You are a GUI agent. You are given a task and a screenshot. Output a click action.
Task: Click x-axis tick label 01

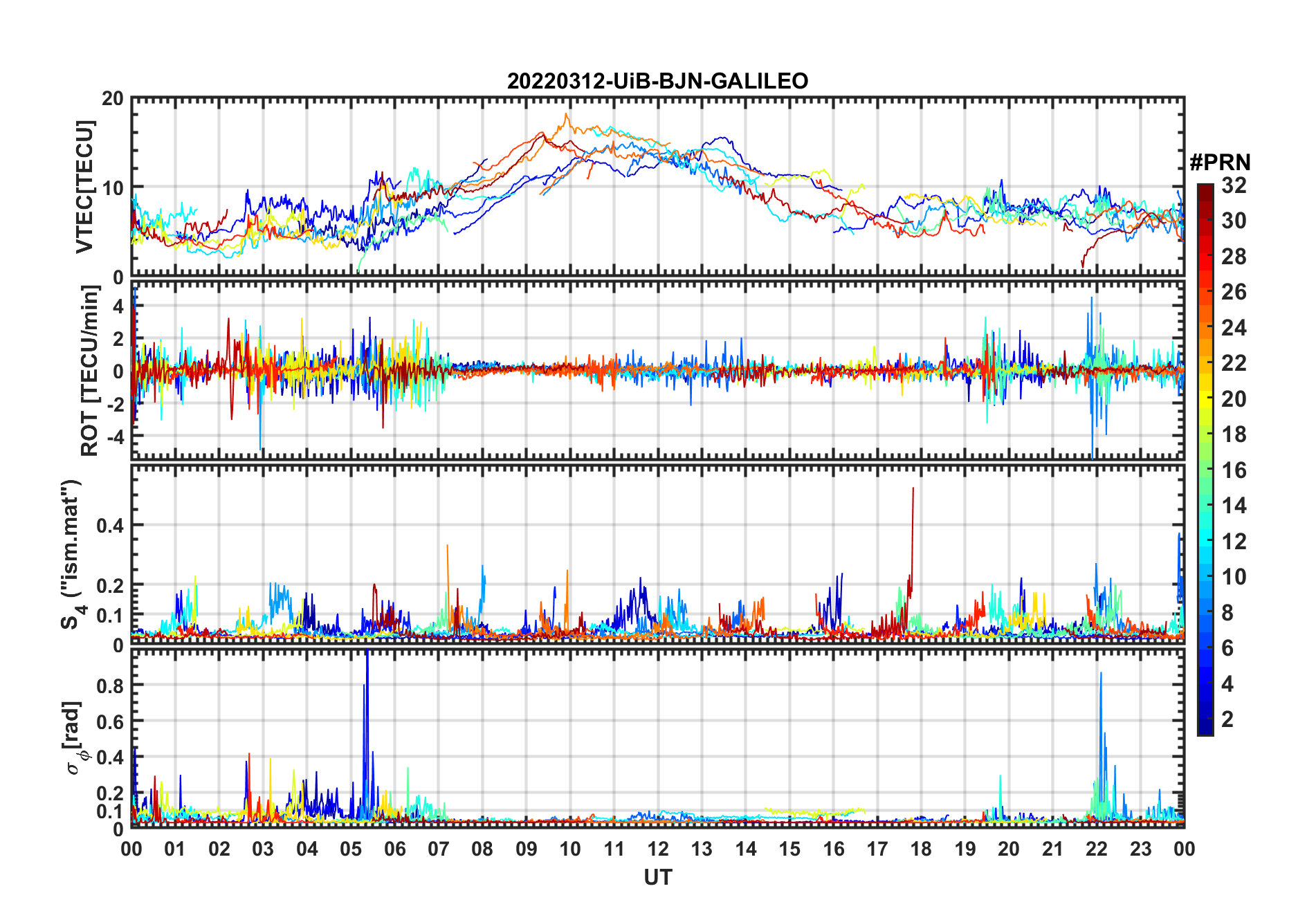[x=175, y=849]
